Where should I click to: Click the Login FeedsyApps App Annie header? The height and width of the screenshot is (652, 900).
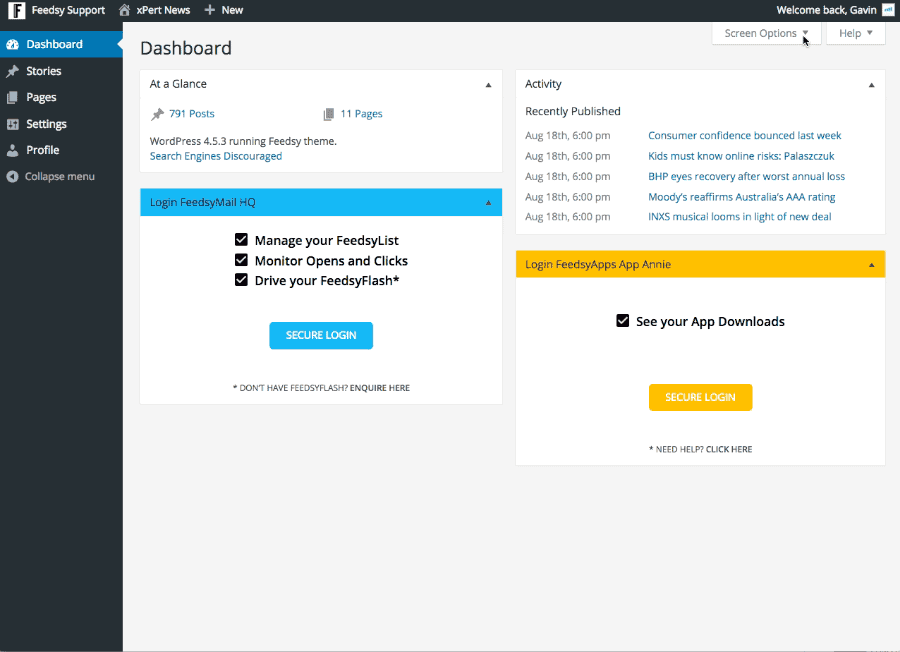(x=700, y=264)
